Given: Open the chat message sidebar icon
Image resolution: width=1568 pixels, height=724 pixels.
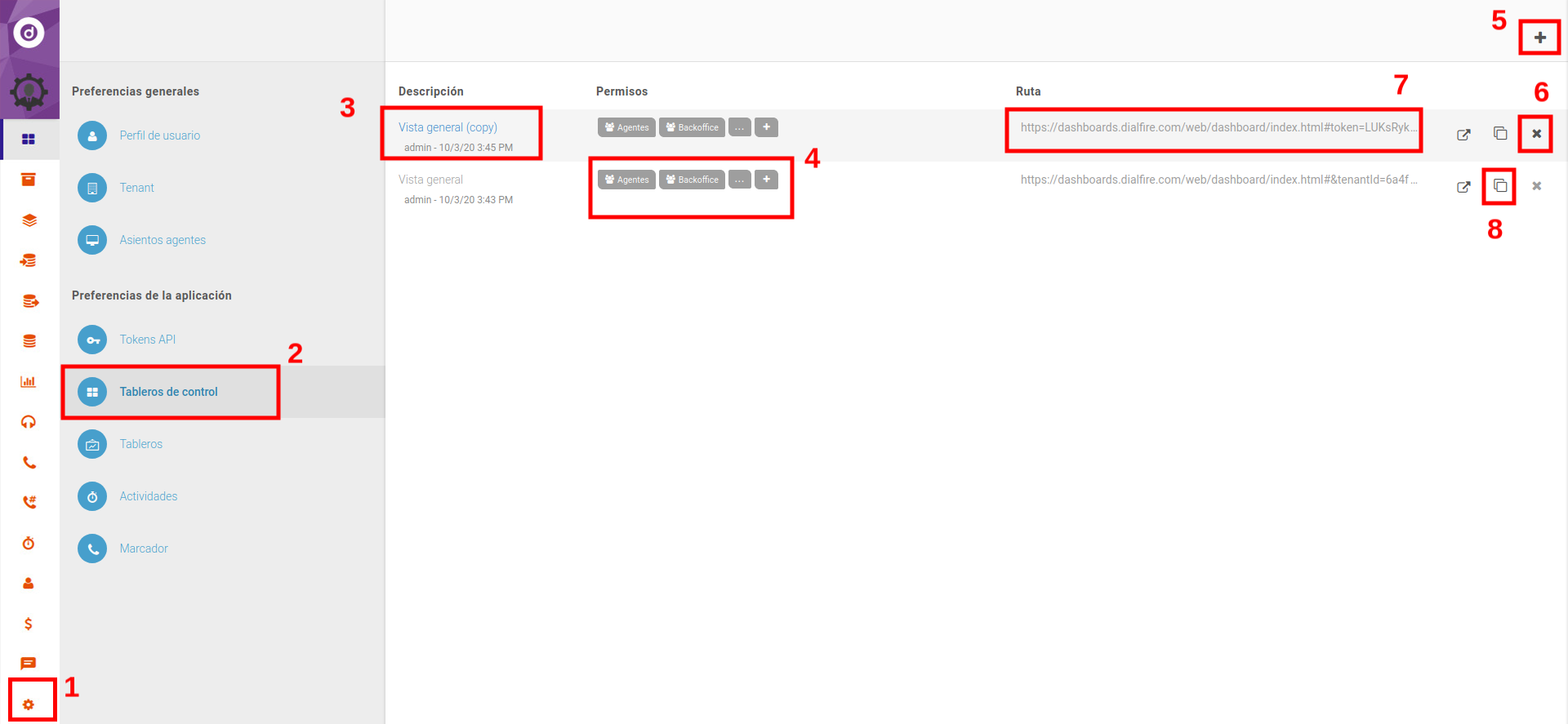Looking at the screenshot, I should point(29,664).
